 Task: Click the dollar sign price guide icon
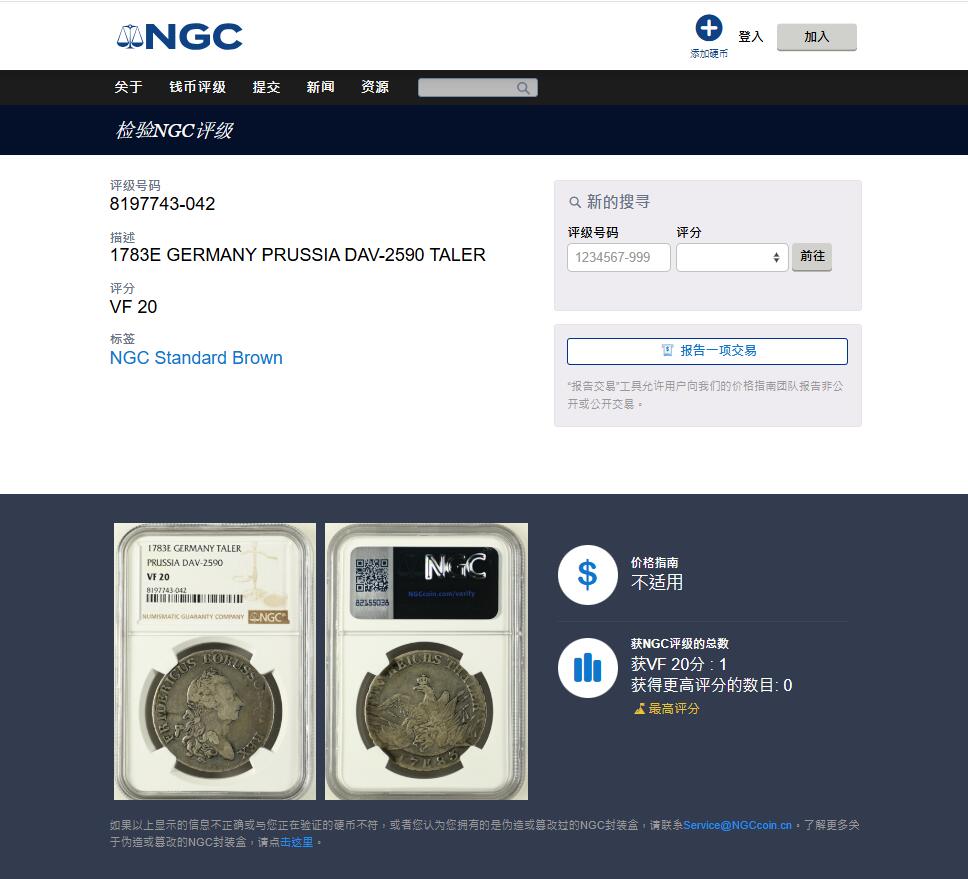click(587, 574)
